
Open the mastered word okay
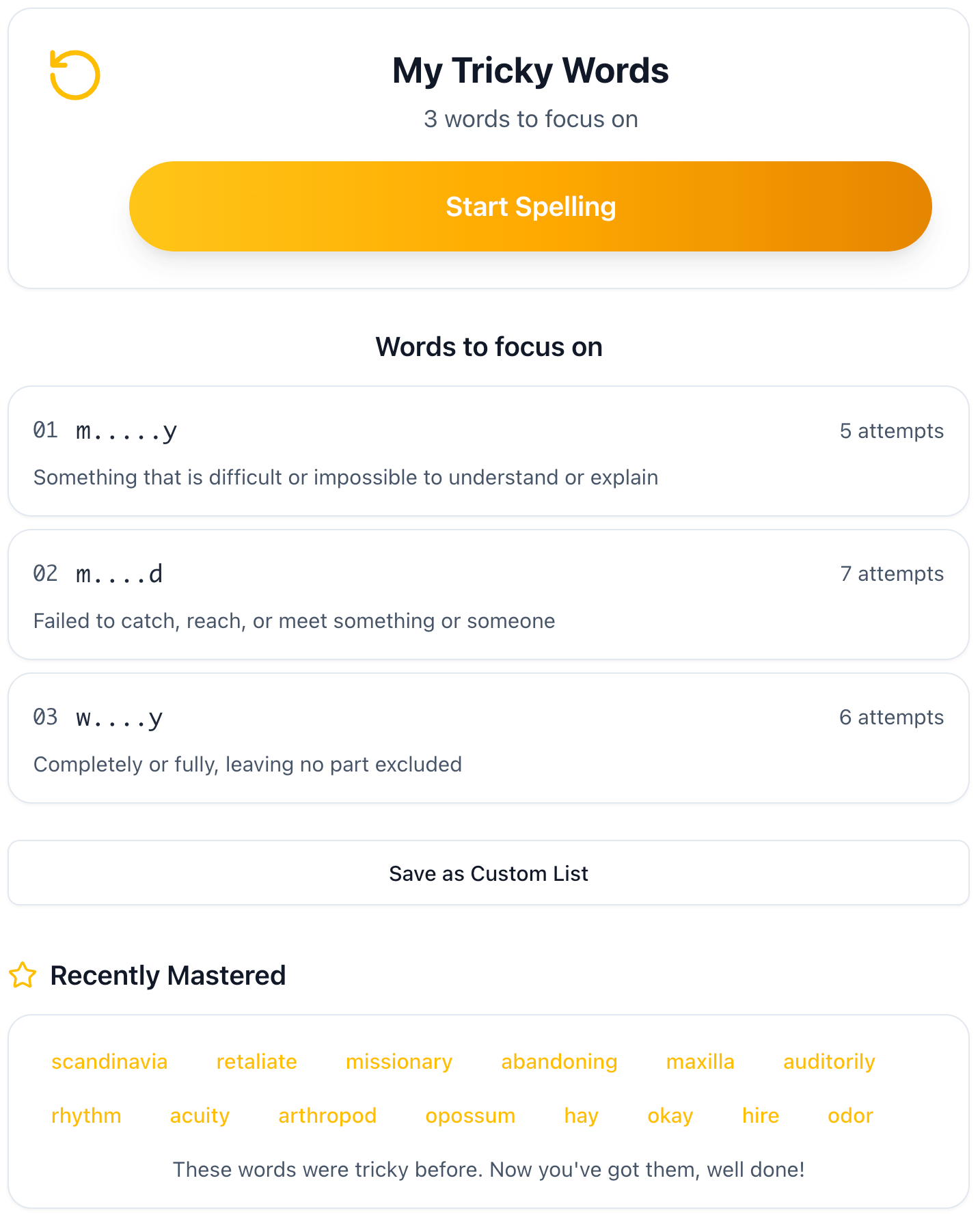coord(670,1115)
